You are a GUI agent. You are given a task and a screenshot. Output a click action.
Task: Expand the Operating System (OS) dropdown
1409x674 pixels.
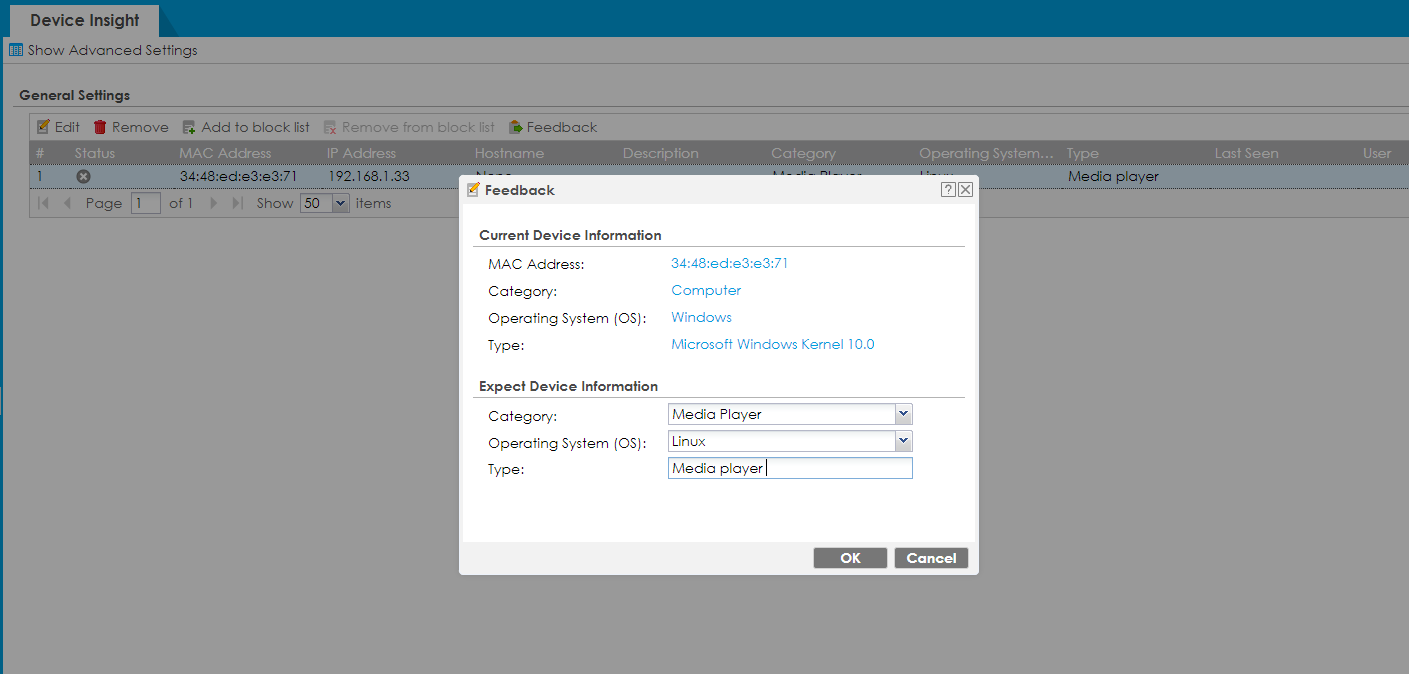[903, 441]
